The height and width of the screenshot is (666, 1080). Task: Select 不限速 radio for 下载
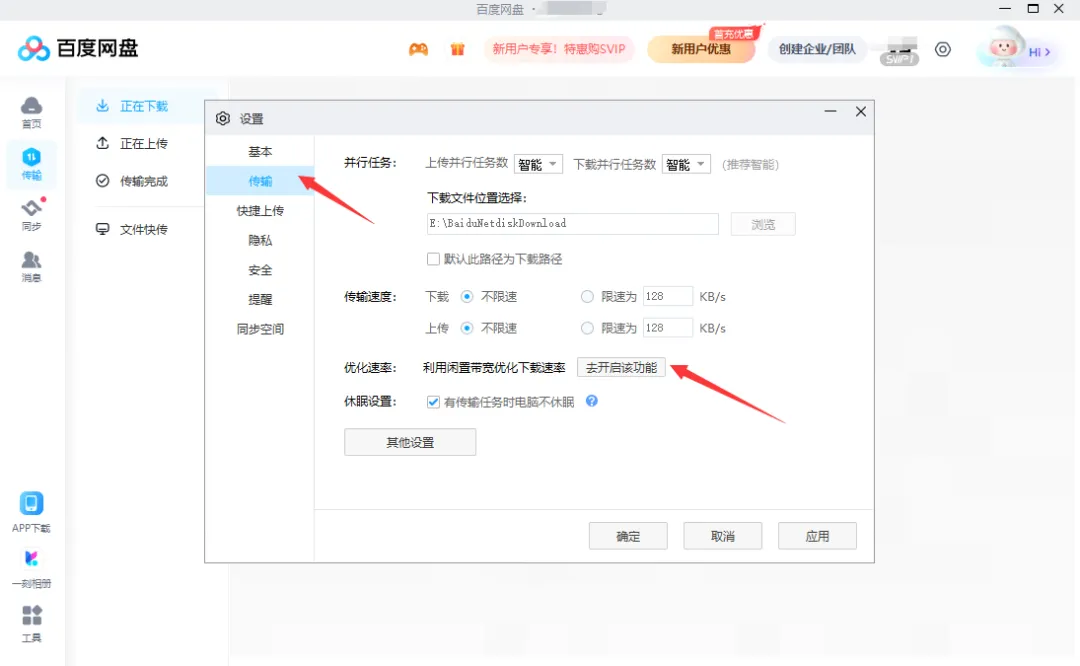pos(467,297)
